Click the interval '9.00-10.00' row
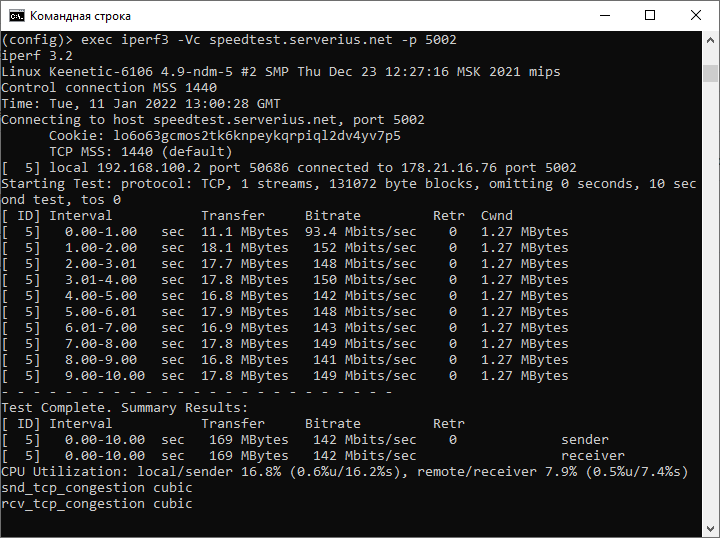Viewport: 720px width, 538px height. 285,376
